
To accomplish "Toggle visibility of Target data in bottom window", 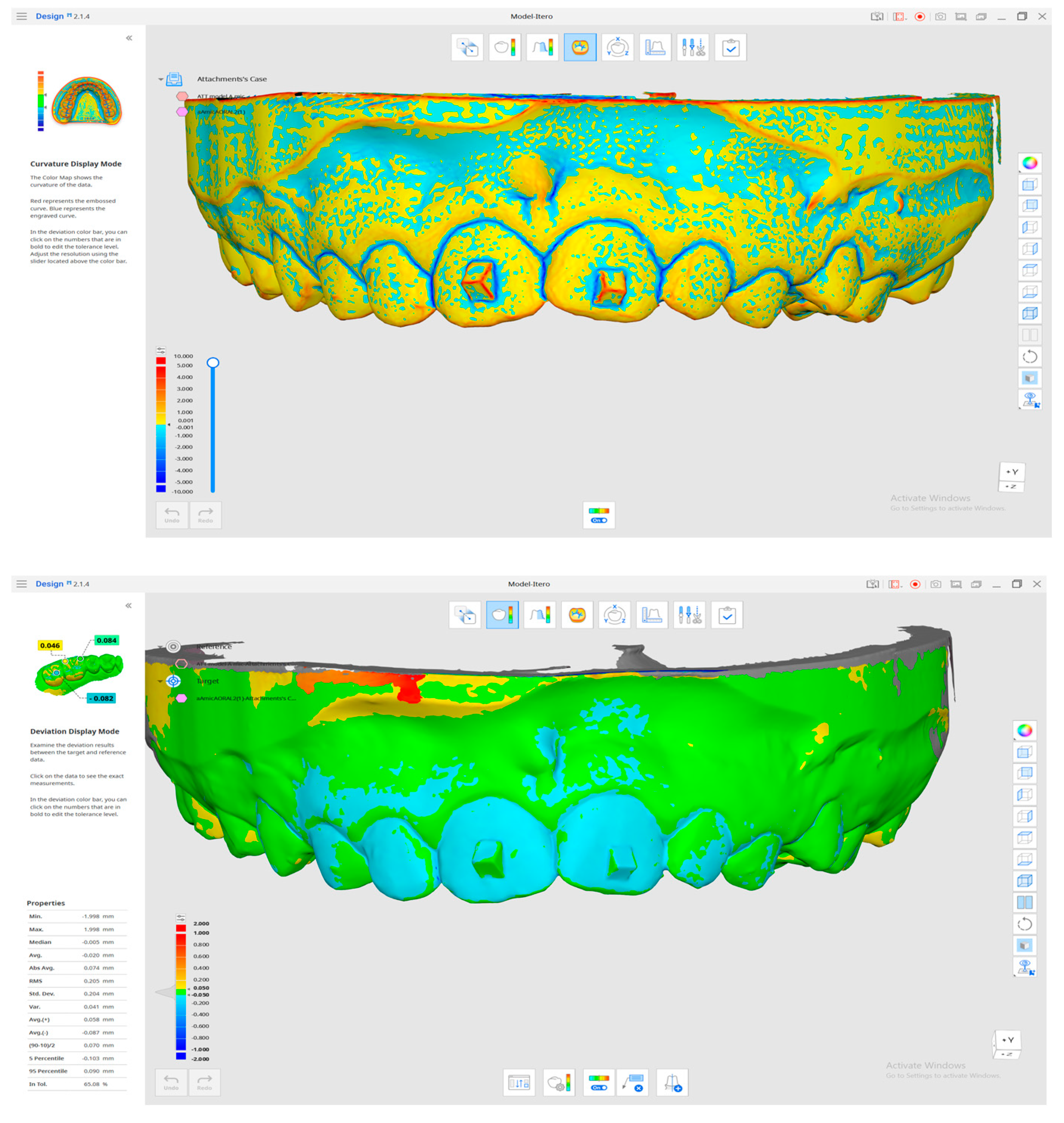I will coord(173,681).
